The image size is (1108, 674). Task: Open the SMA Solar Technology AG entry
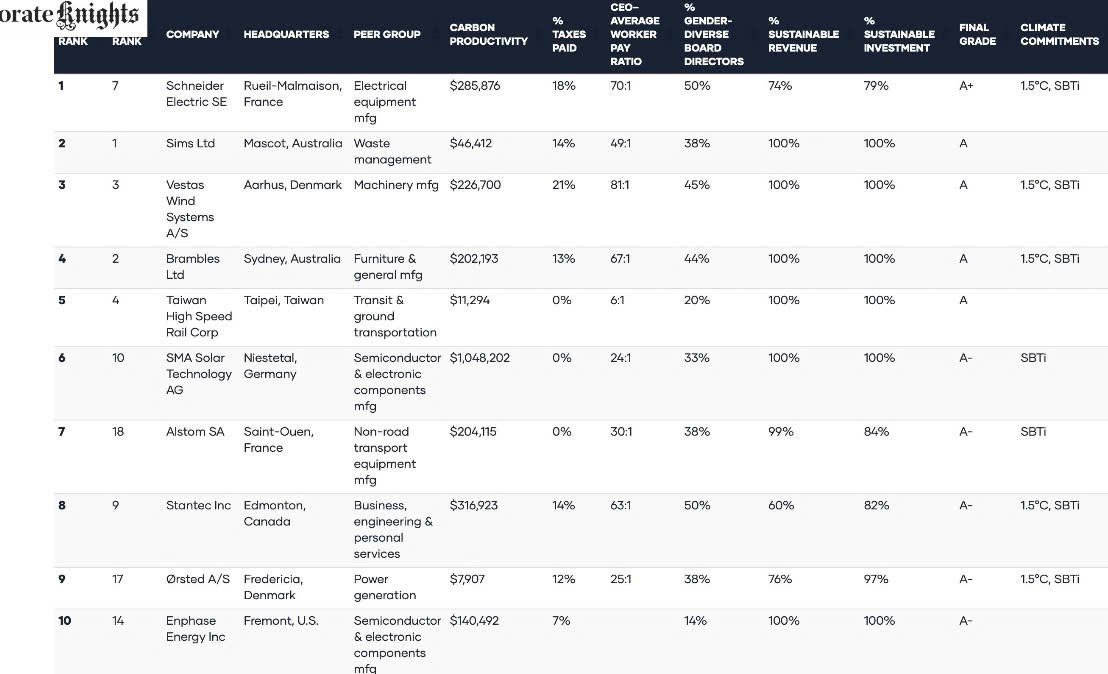pyautogui.click(x=198, y=374)
